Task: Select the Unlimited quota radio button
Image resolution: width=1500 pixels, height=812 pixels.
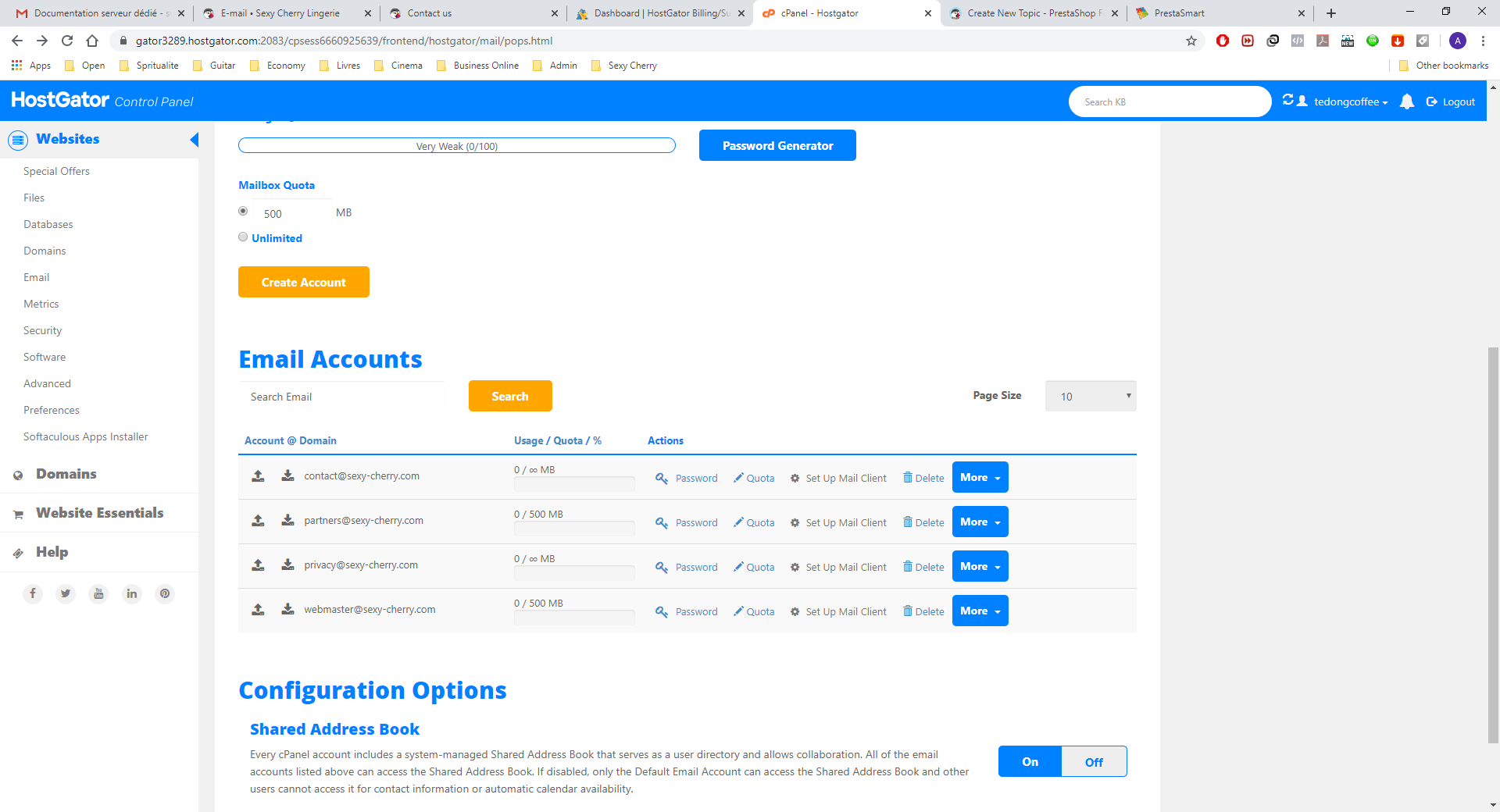Action: click(x=243, y=237)
